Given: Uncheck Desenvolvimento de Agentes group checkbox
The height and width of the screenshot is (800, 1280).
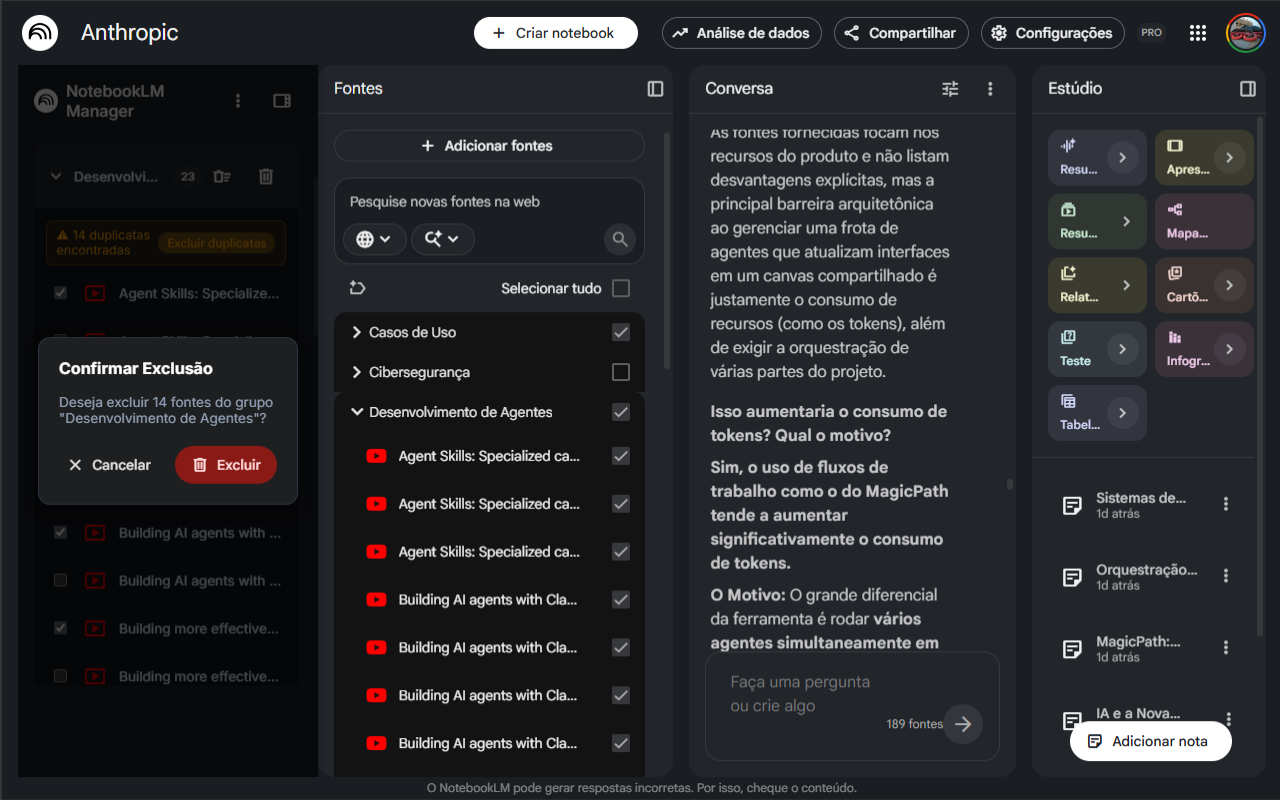Looking at the screenshot, I should coord(621,412).
